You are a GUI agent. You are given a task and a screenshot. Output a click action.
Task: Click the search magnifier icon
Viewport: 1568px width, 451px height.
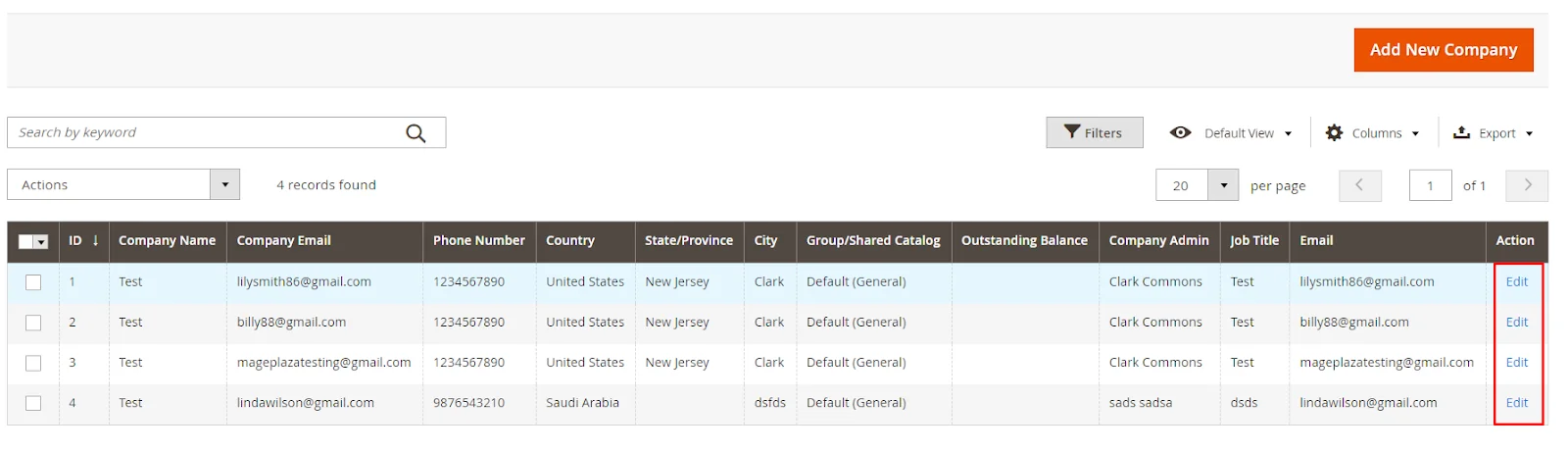point(416,133)
